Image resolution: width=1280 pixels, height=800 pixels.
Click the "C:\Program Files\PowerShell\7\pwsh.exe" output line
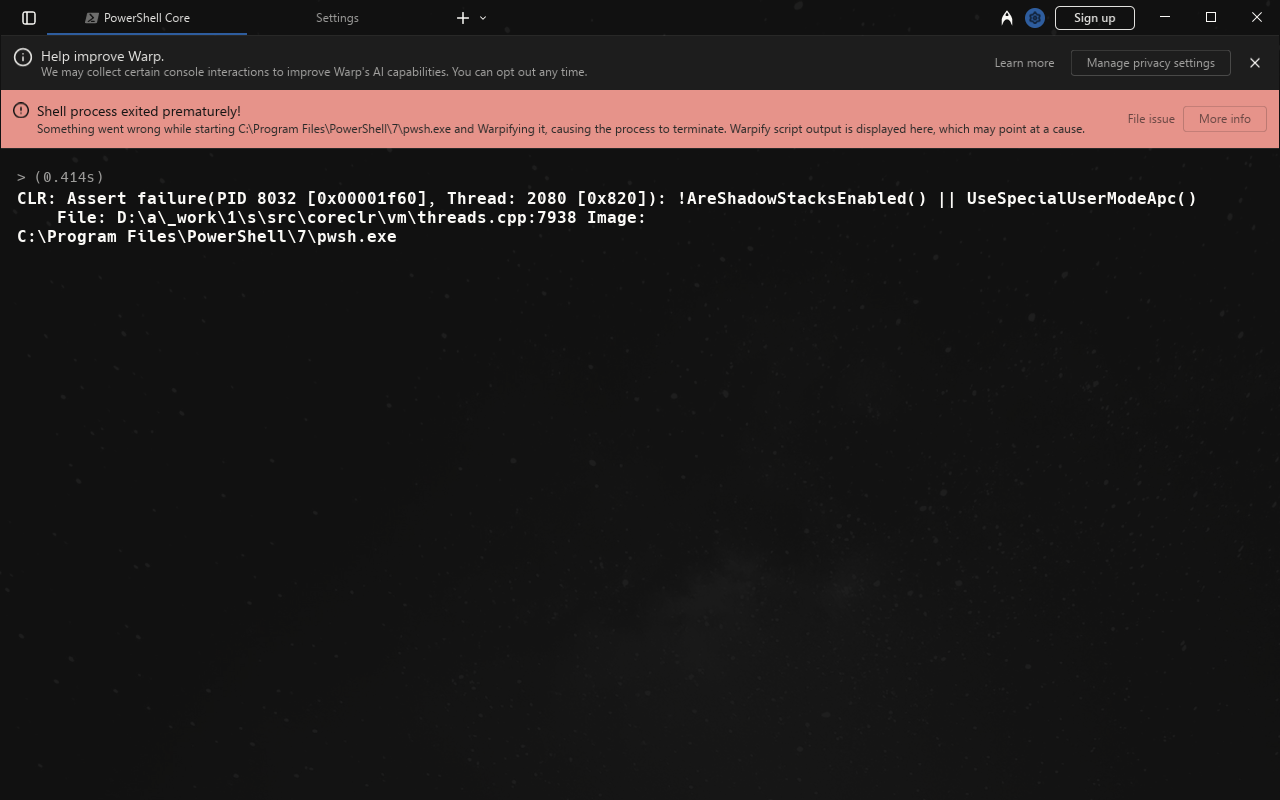[x=207, y=237]
